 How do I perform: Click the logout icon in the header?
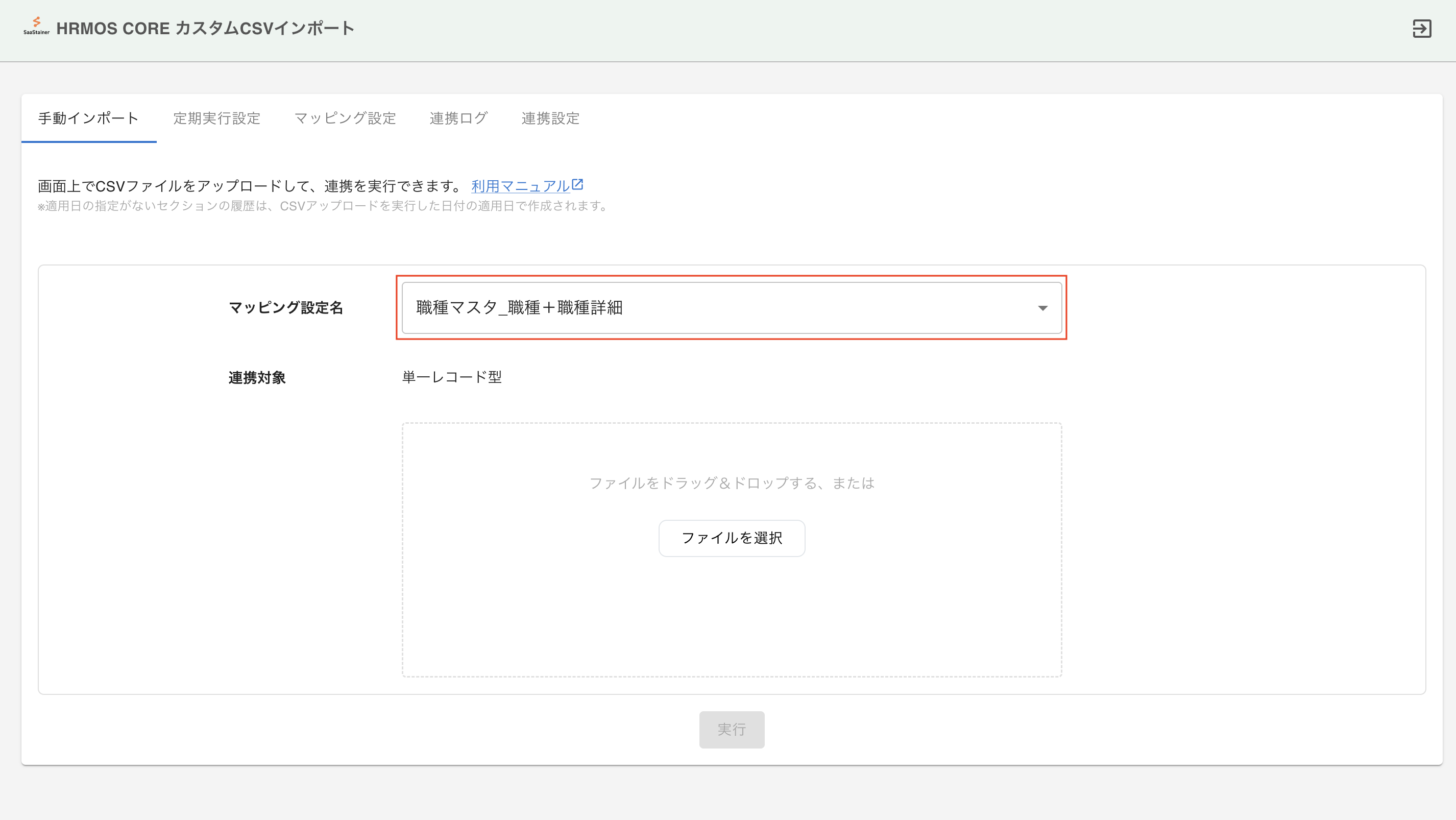pos(1421,28)
